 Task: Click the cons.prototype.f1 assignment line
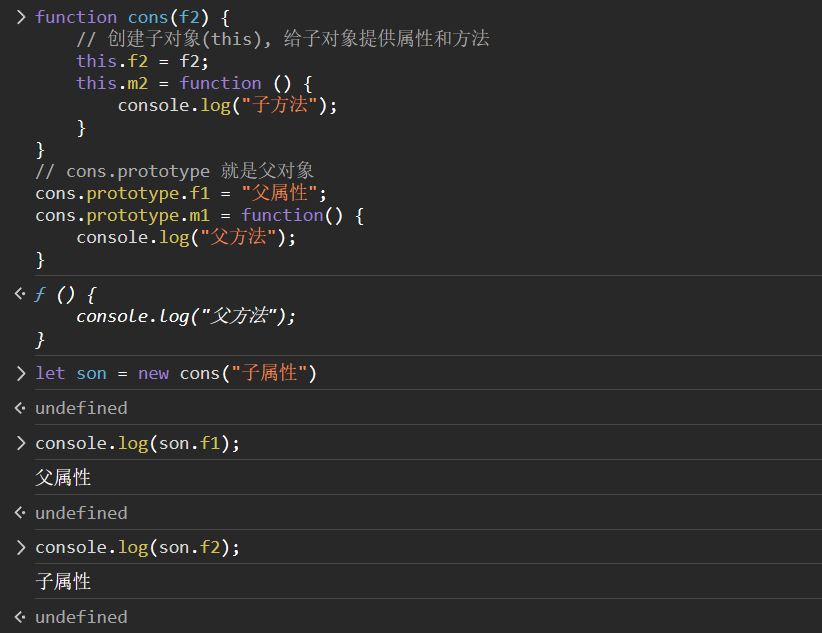coord(181,193)
